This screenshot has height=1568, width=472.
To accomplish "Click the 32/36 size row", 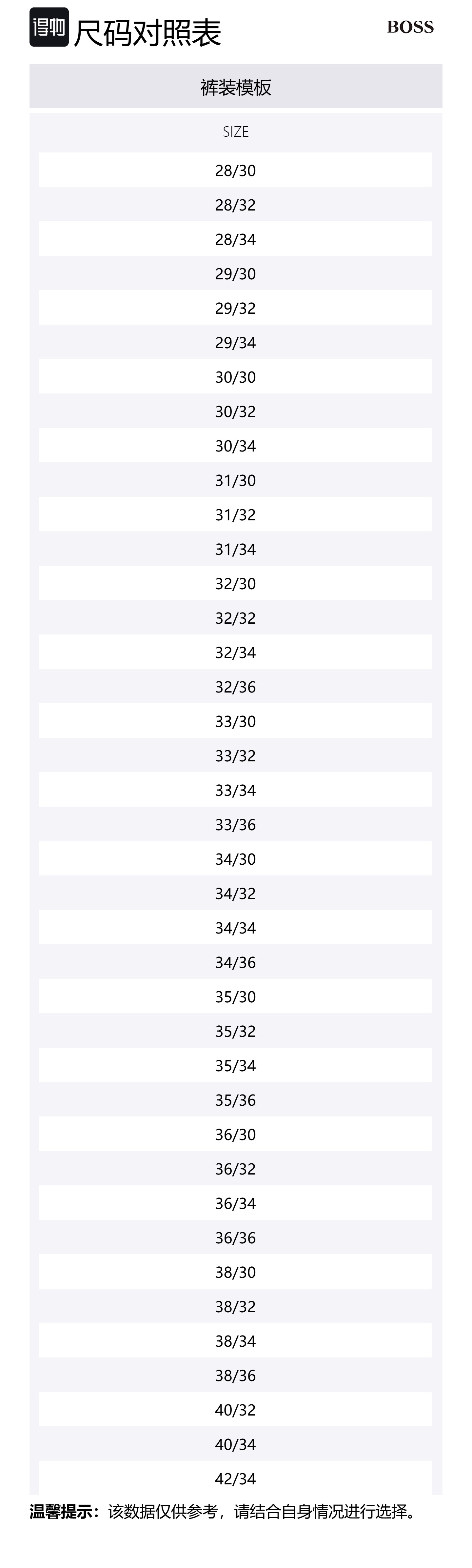I will tap(235, 687).
